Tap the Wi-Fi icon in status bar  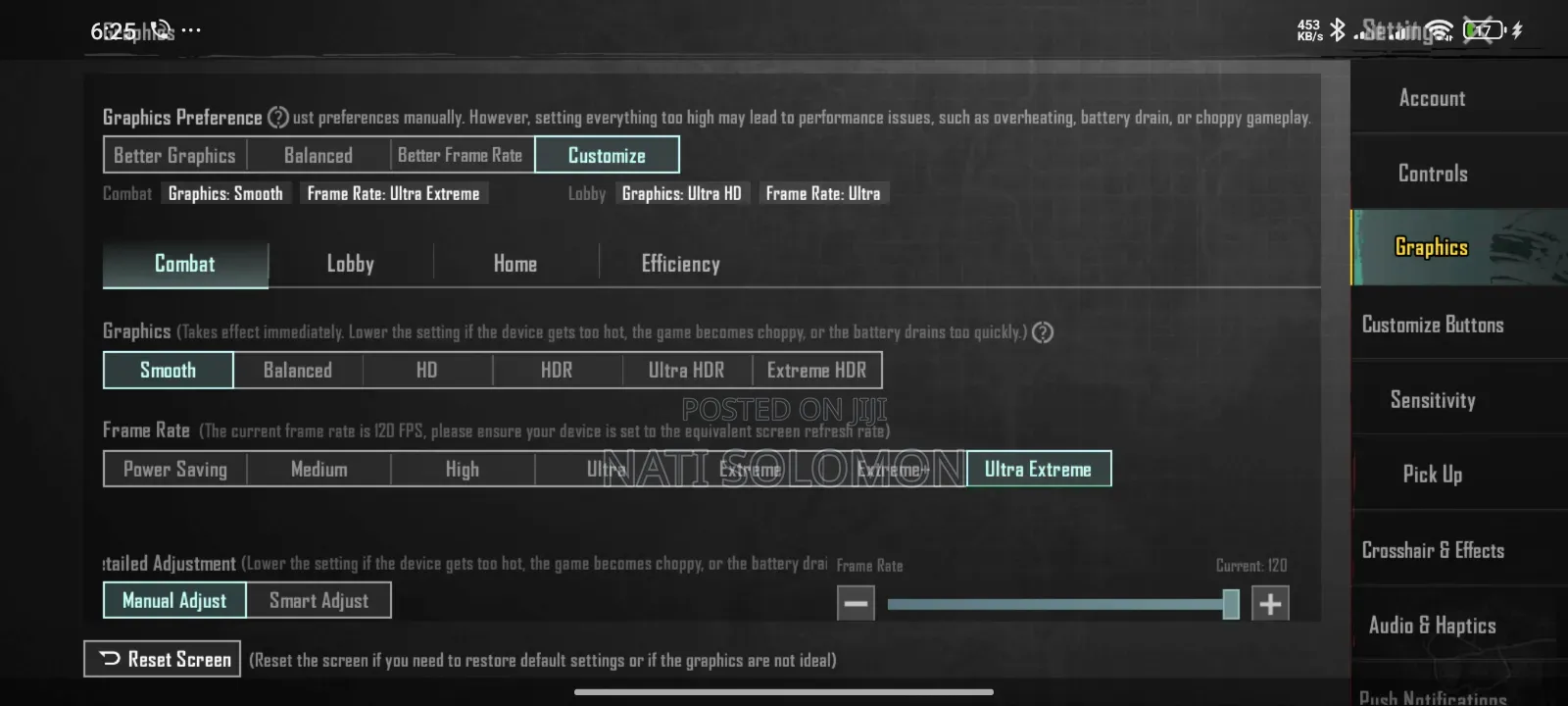(x=1439, y=31)
